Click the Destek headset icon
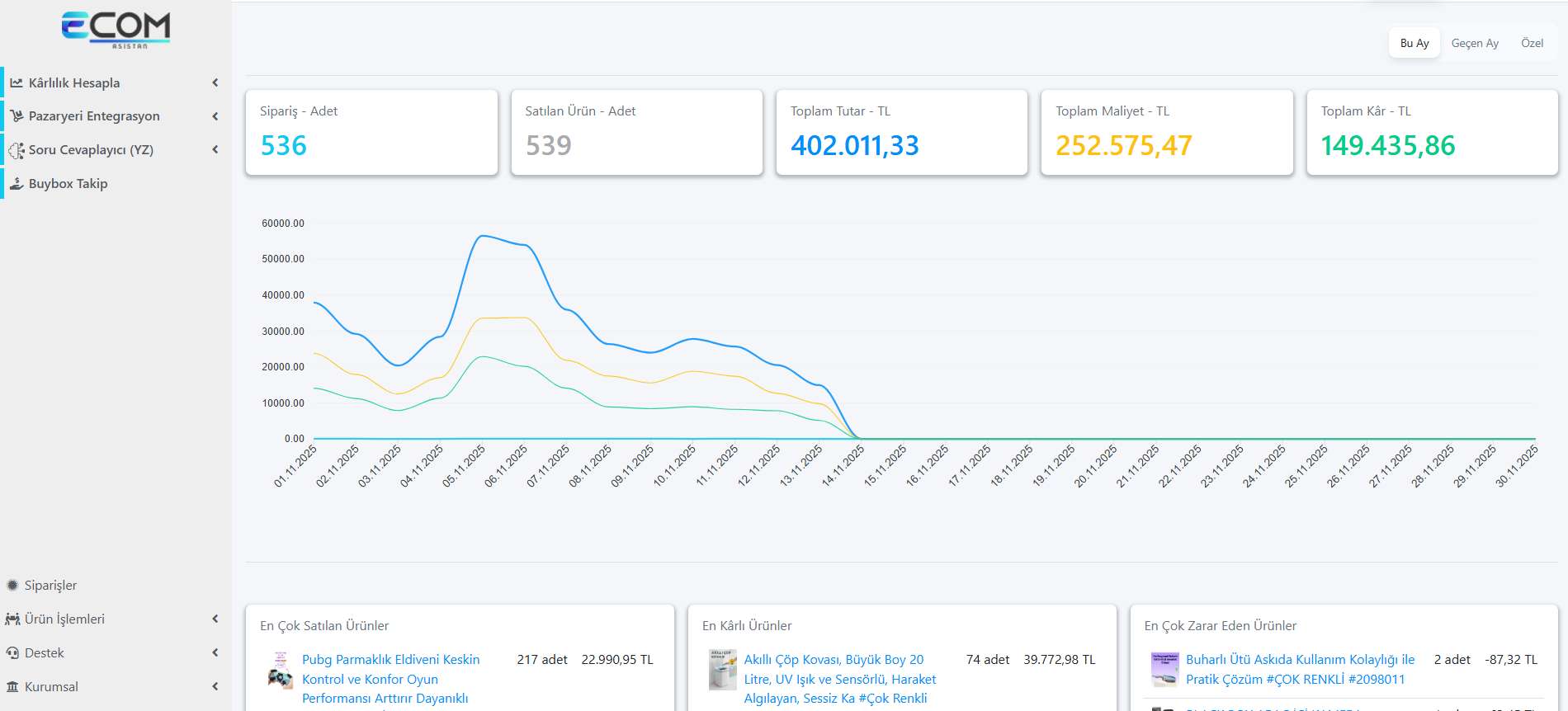Viewport: 1568px width, 711px height. [x=12, y=653]
